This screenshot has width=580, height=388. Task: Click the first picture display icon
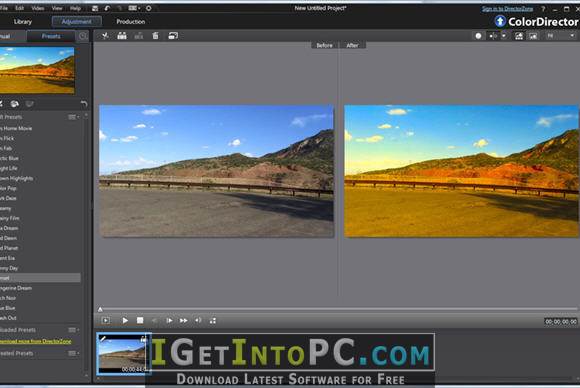coord(519,36)
